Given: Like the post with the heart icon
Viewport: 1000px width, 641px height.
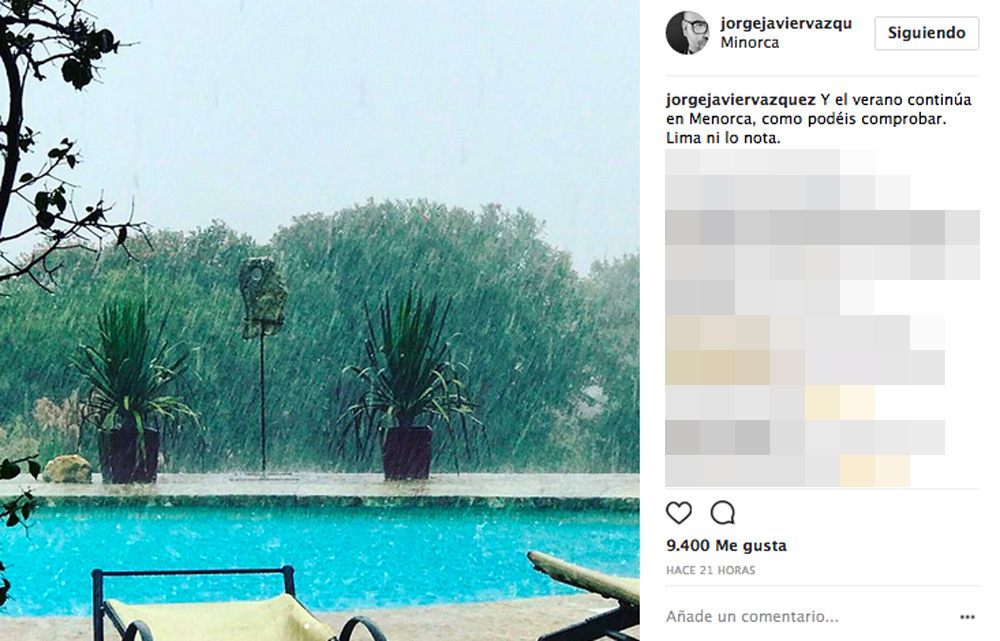Looking at the screenshot, I should [x=679, y=513].
